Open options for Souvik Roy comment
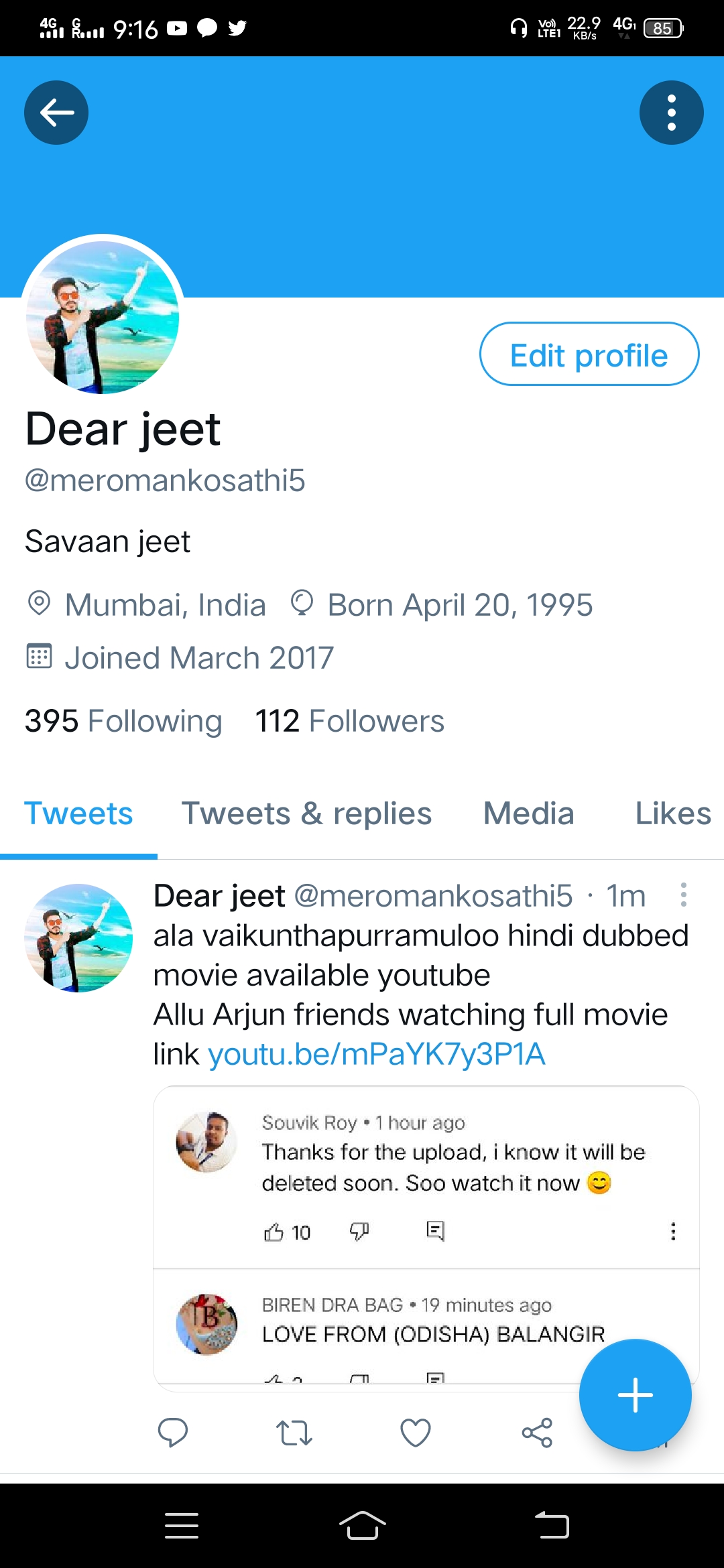This screenshot has width=724, height=1568. [673, 1231]
